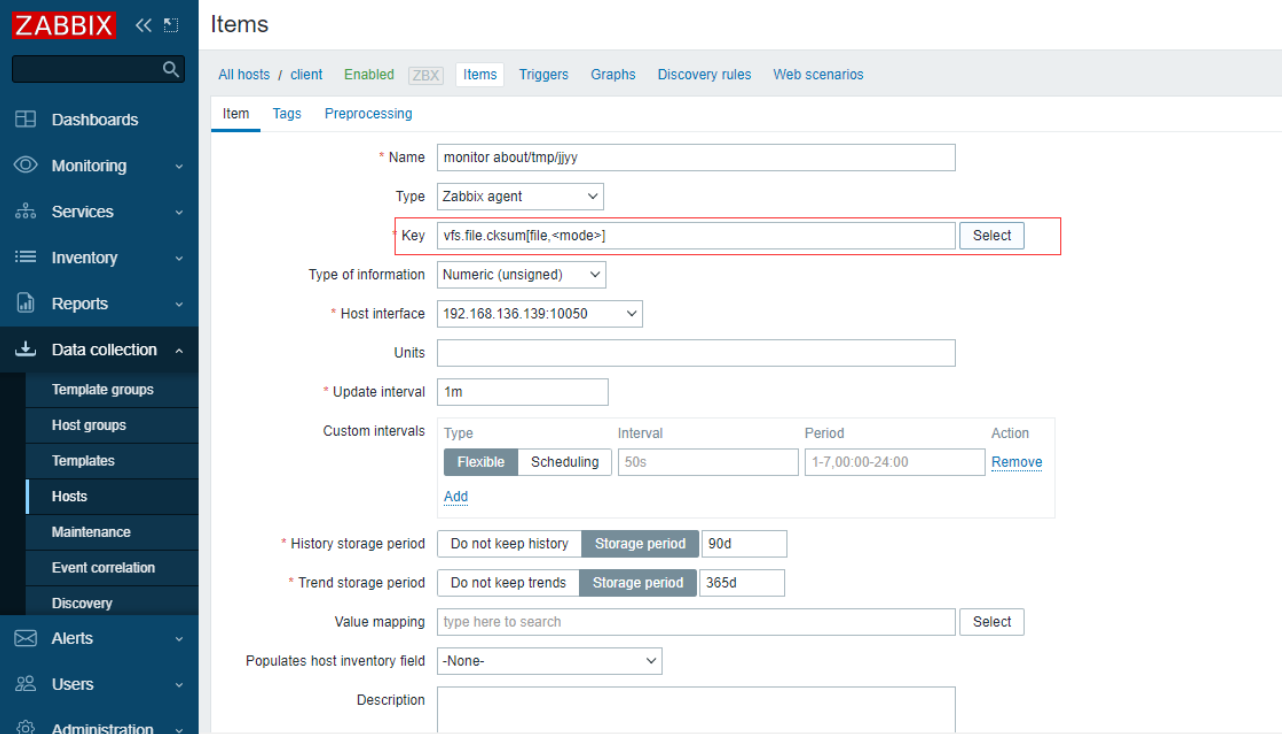Image resolution: width=1282 pixels, height=734 pixels.
Task: Remove the custom interval row
Action: click(x=1017, y=462)
